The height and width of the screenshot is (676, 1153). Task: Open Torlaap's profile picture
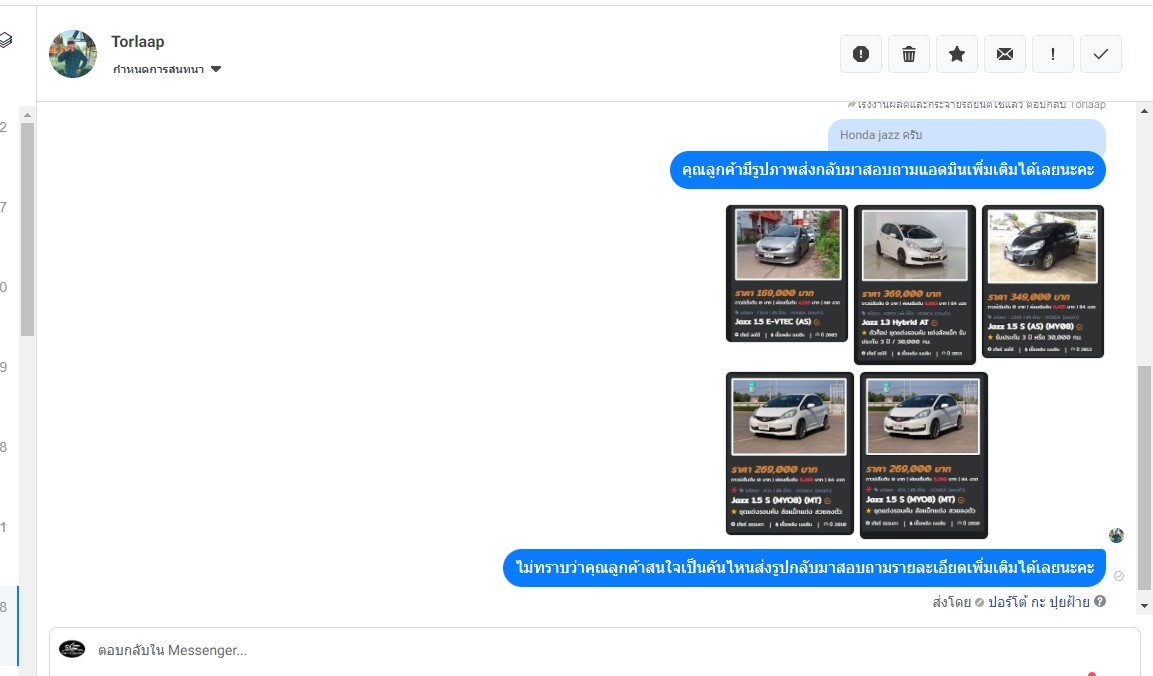73,54
